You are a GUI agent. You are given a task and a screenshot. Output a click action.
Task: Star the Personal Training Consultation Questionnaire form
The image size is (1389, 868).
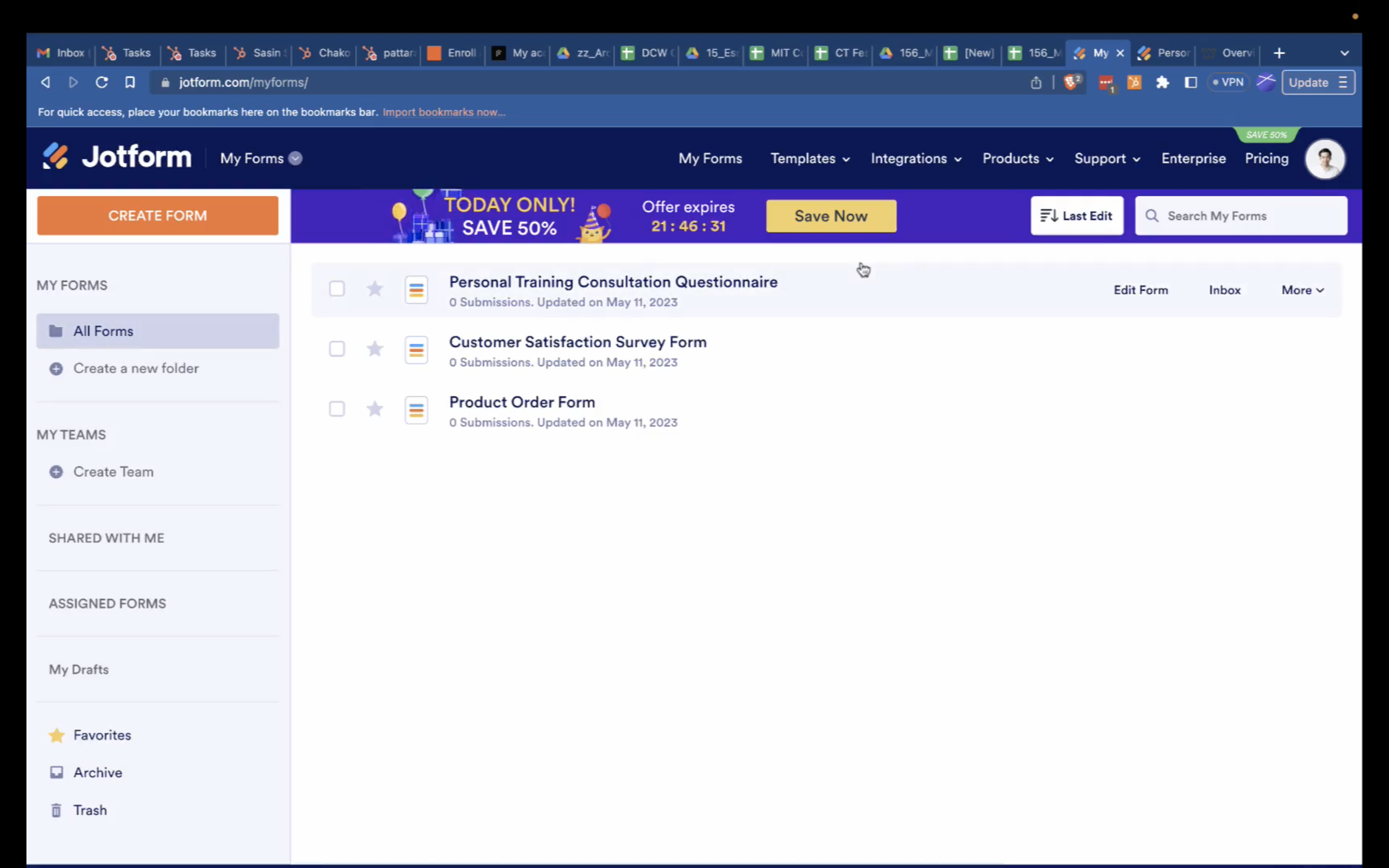pos(375,289)
